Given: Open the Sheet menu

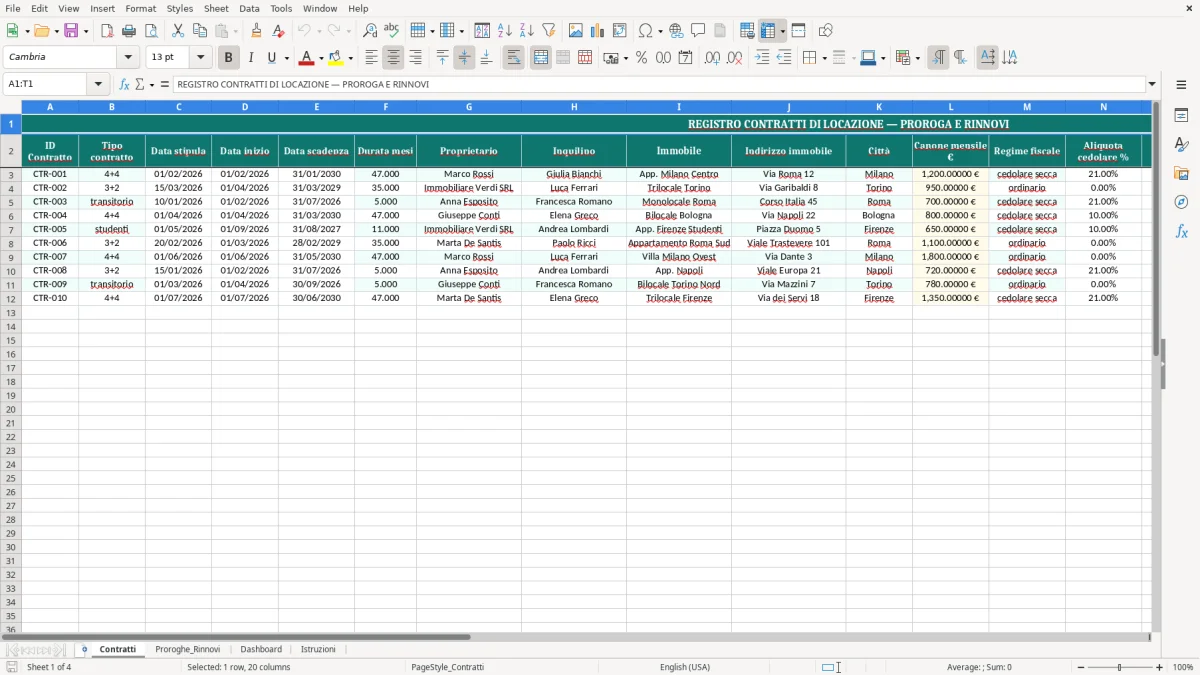Looking at the screenshot, I should point(216,8).
